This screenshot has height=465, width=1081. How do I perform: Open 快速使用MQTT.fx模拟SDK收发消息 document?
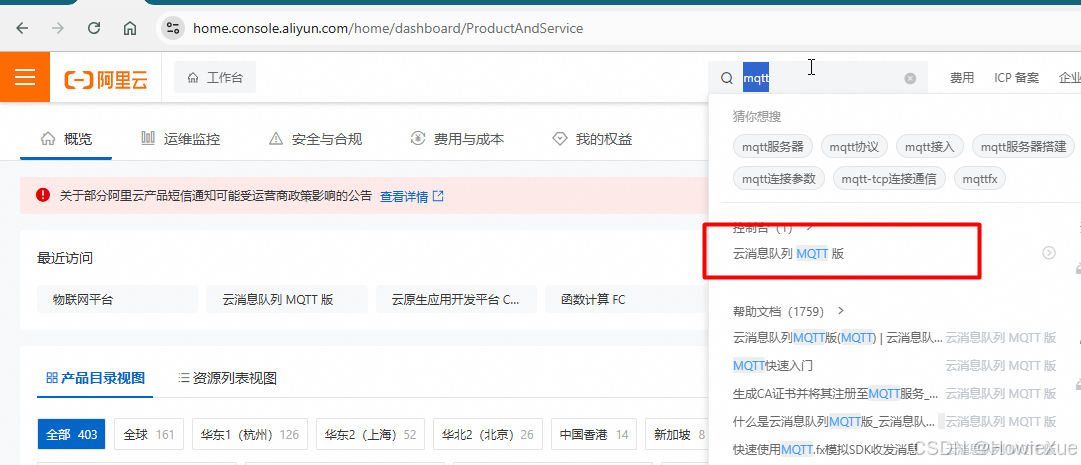point(826,450)
